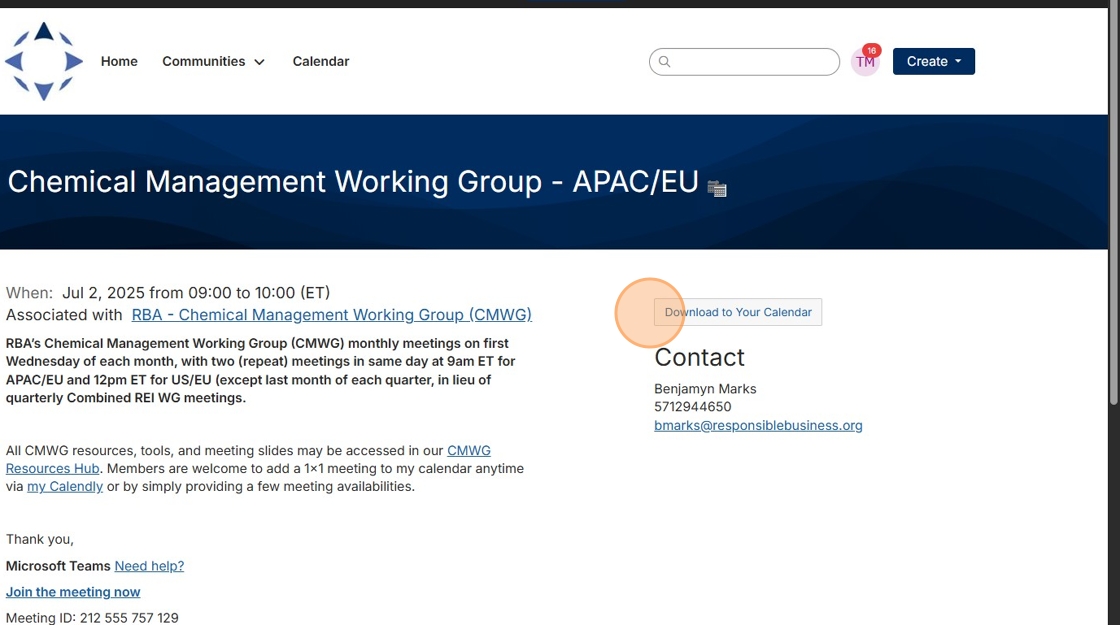Select the phone number 5712944650

click(x=693, y=407)
